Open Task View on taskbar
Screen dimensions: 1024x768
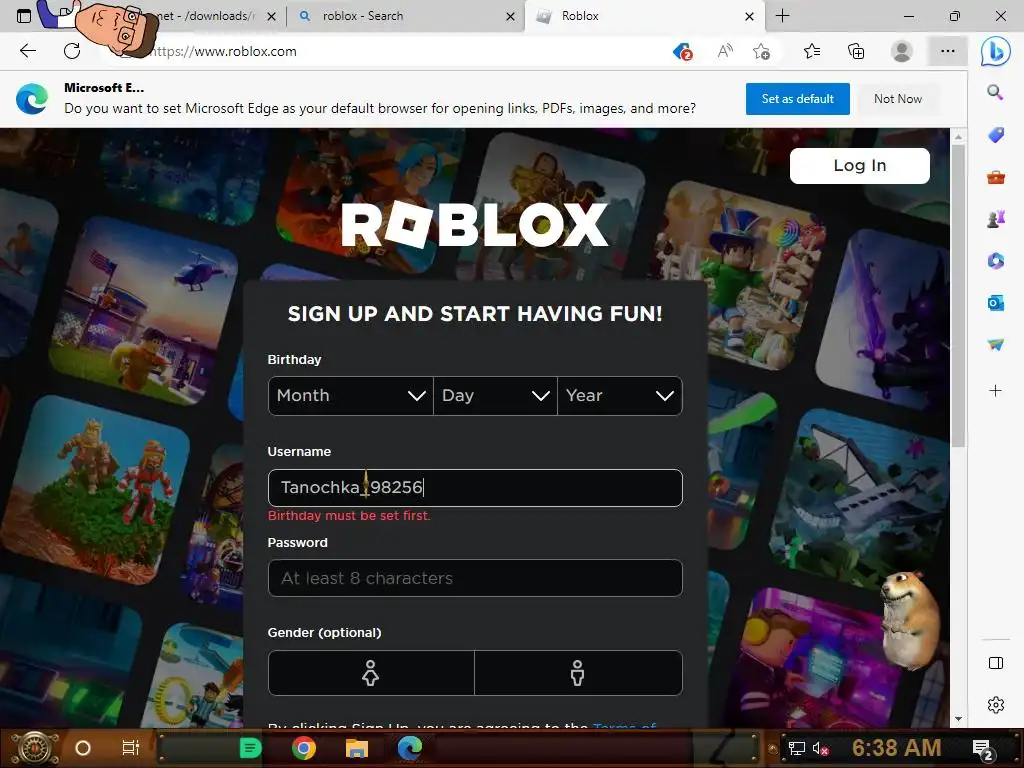[130, 748]
